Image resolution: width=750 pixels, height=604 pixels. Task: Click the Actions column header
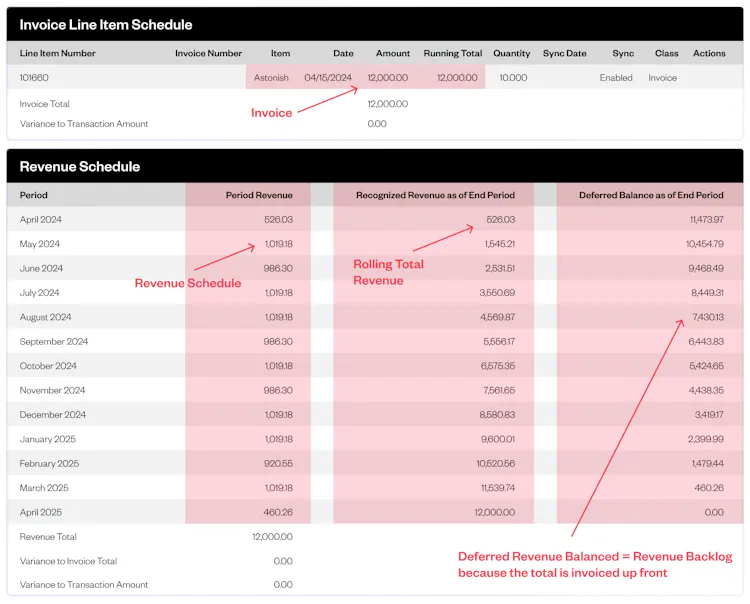click(709, 54)
